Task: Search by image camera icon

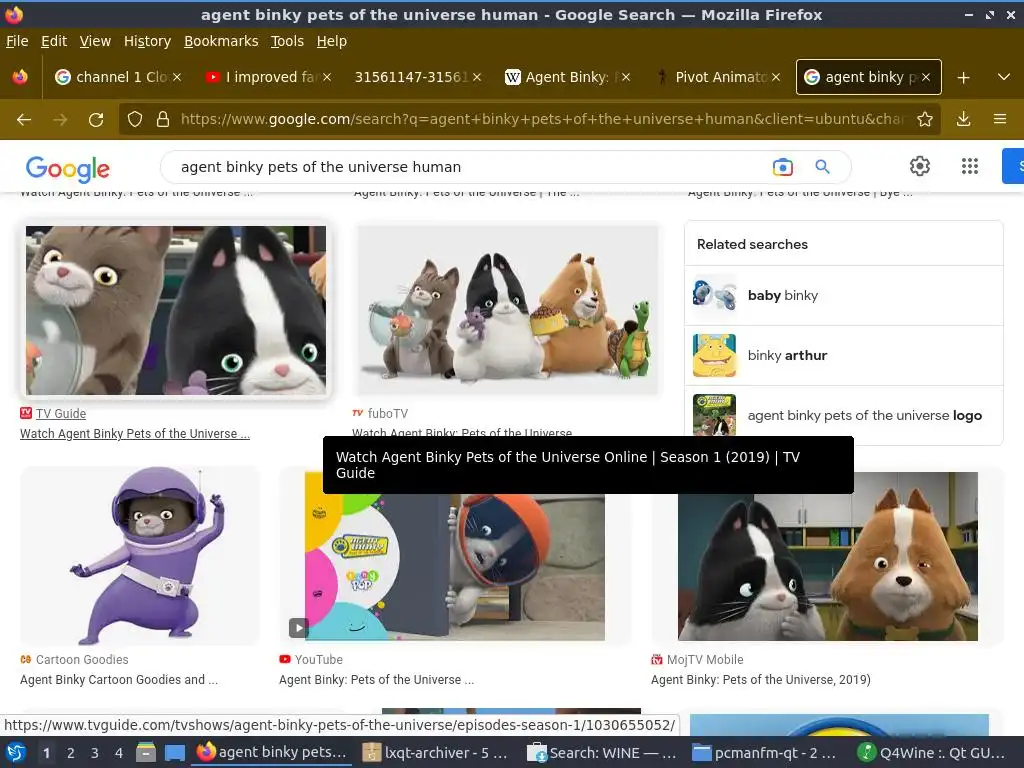Action: (782, 167)
